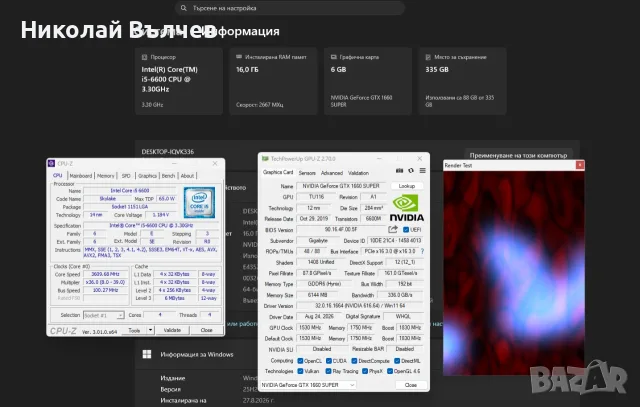This screenshot has height=407, width=640.
Task: Click the TU116 GPU value
Action: (316, 197)
